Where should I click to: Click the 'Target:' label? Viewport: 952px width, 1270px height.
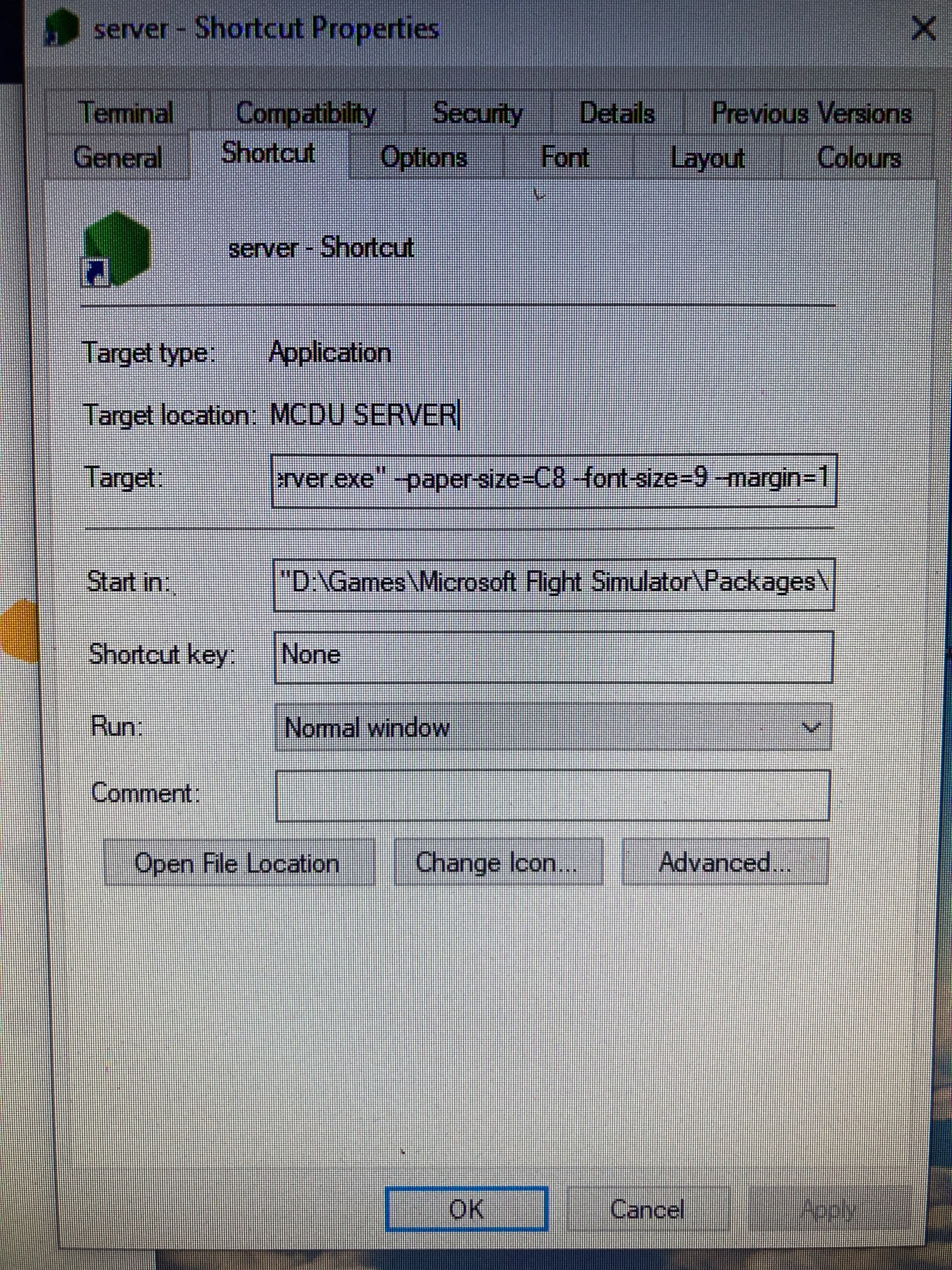point(123,478)
